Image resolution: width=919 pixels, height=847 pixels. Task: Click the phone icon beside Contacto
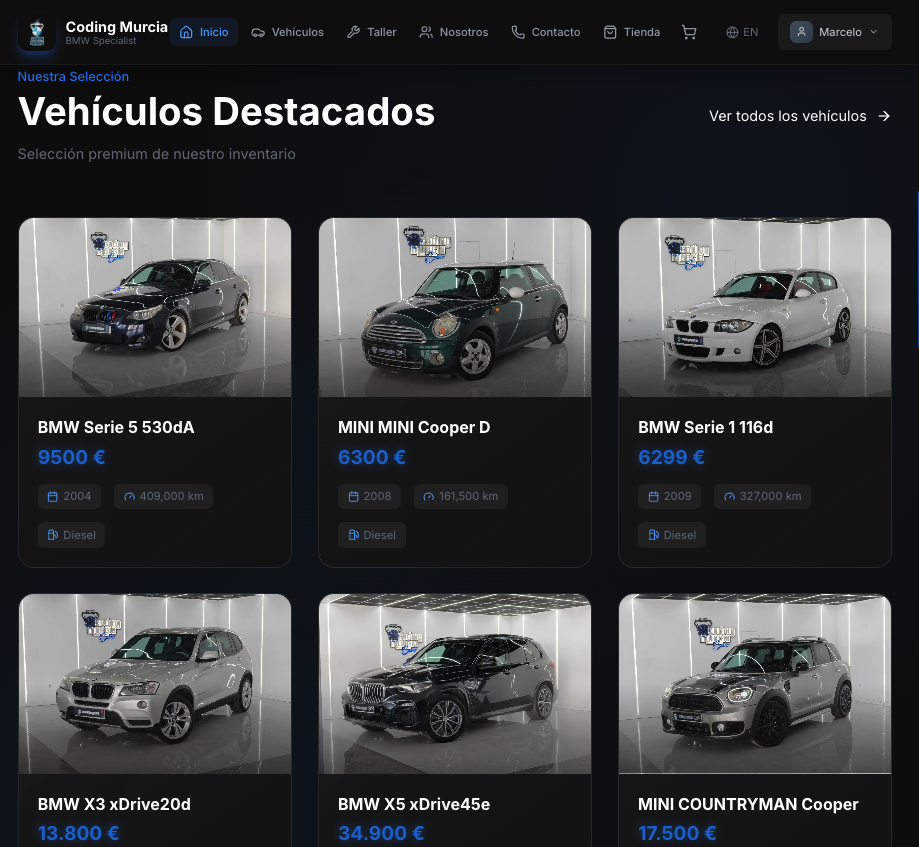click(x=518, y=32)
